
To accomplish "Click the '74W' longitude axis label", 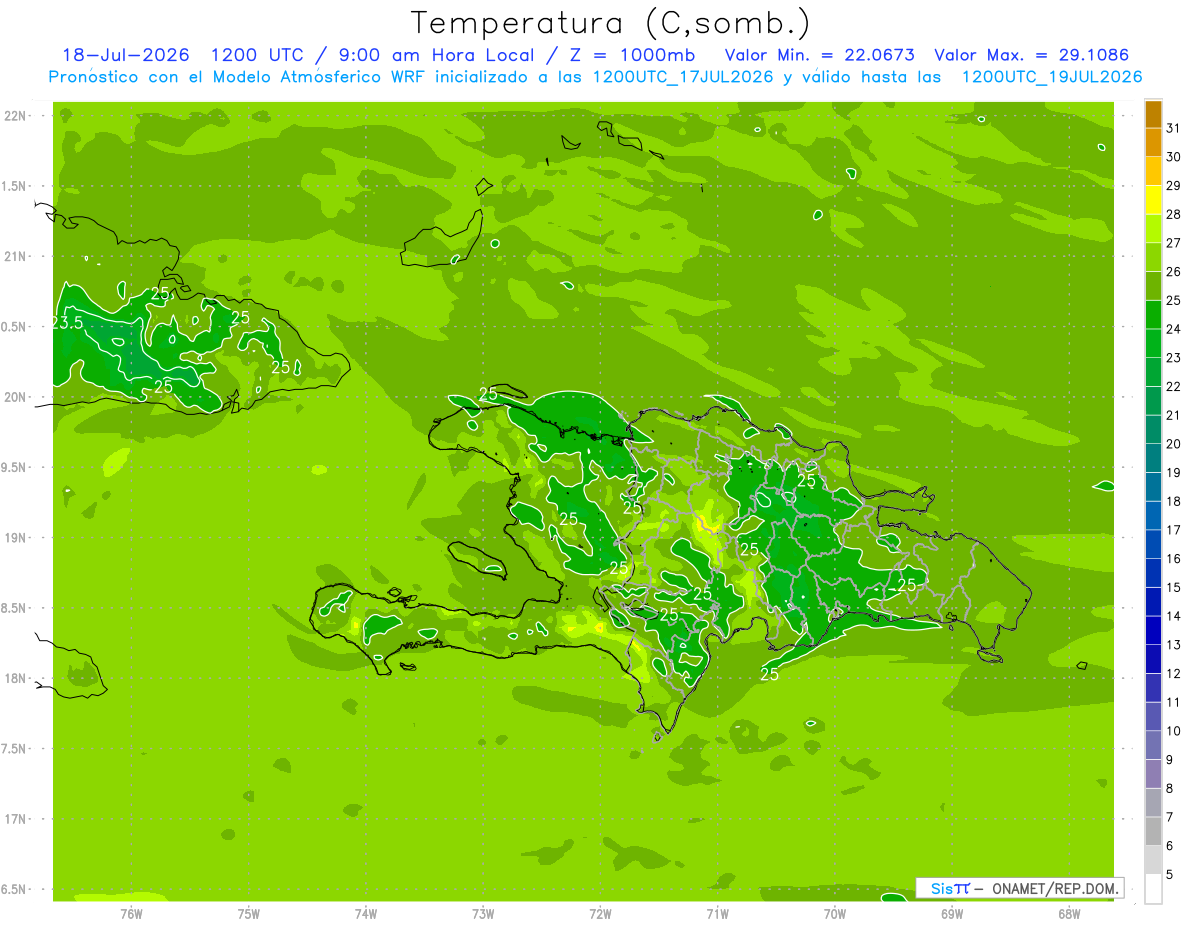I will pyautogui.click(x=365, y=914).
